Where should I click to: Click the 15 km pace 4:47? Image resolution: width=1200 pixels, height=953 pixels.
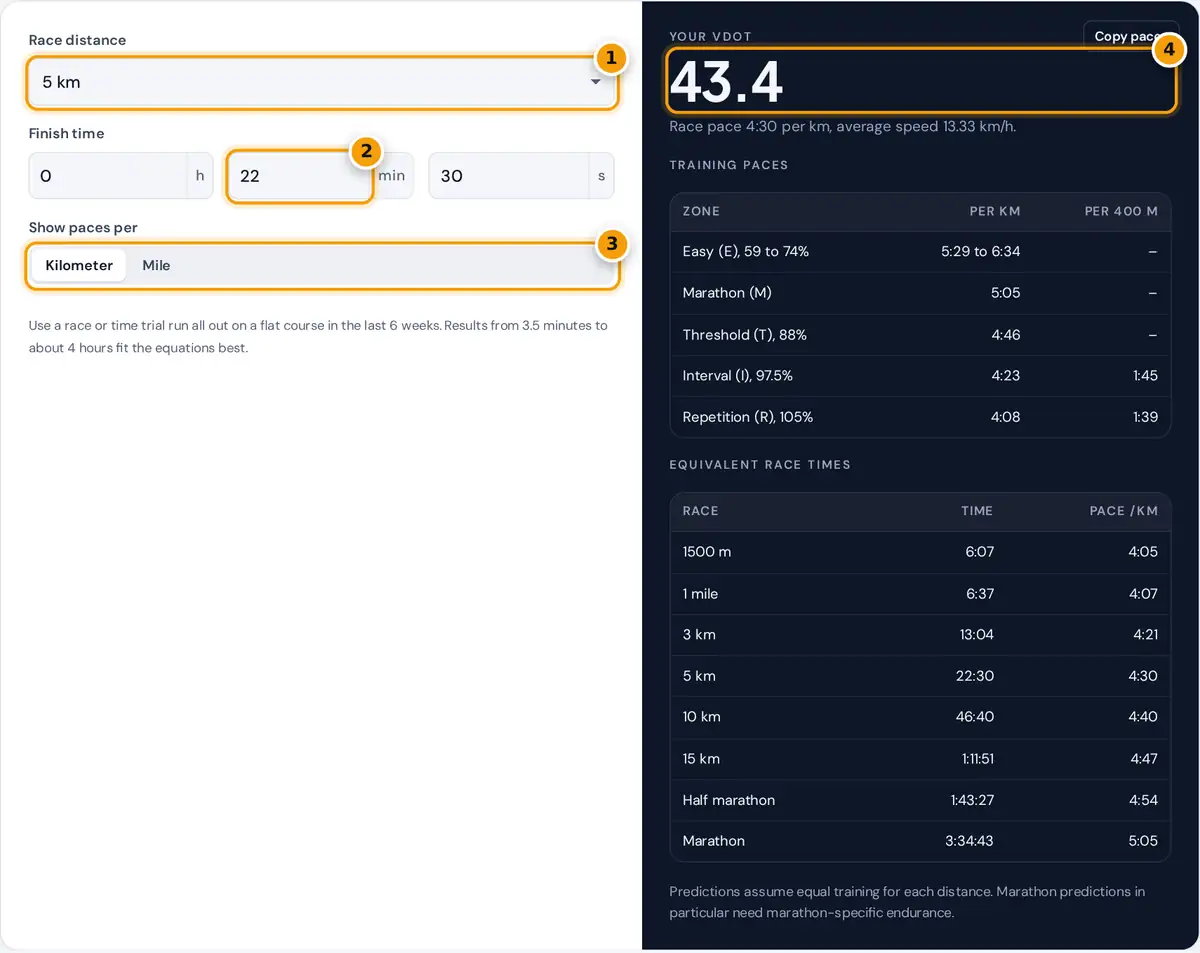pyautogui.click(x=1143, y=759)
